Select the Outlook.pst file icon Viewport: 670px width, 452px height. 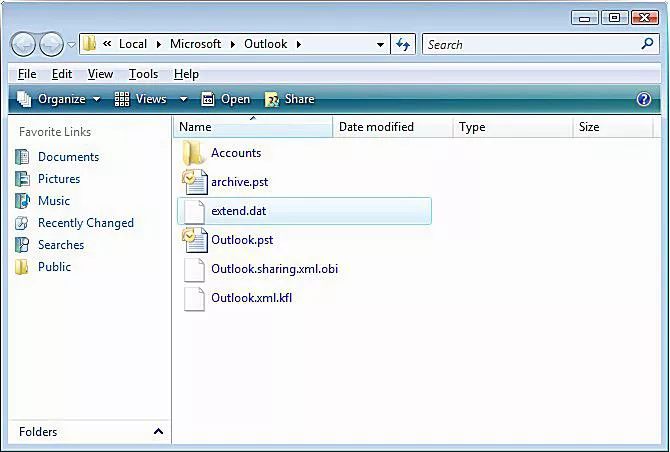[x=195, y=240]
